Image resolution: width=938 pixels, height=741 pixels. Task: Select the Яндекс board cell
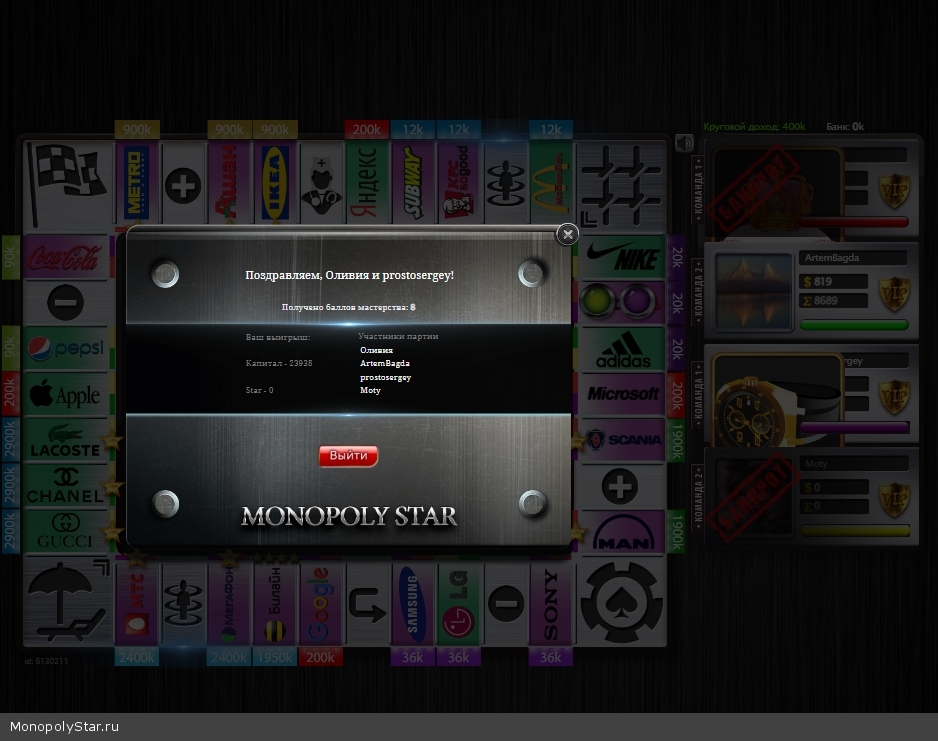(367, 184)
